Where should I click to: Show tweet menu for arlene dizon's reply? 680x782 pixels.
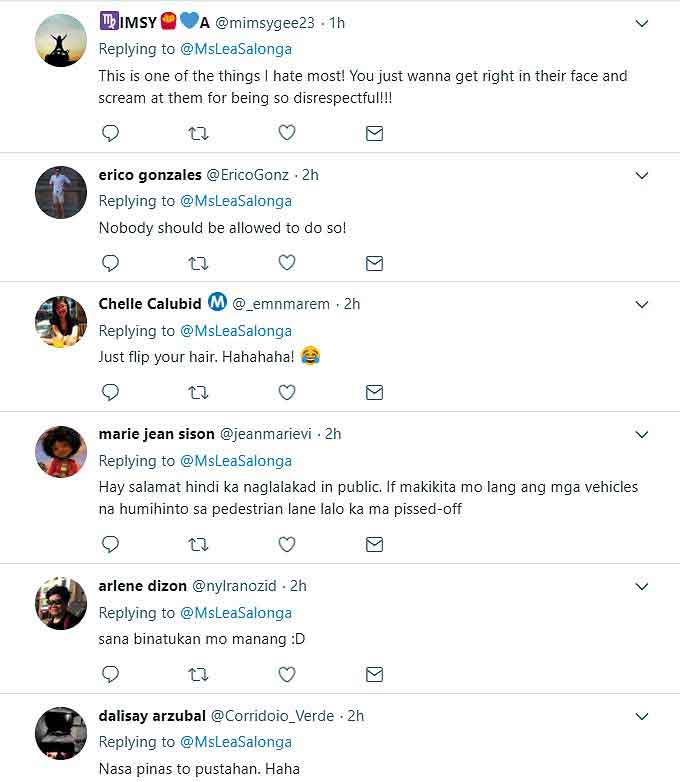[643, 587]
